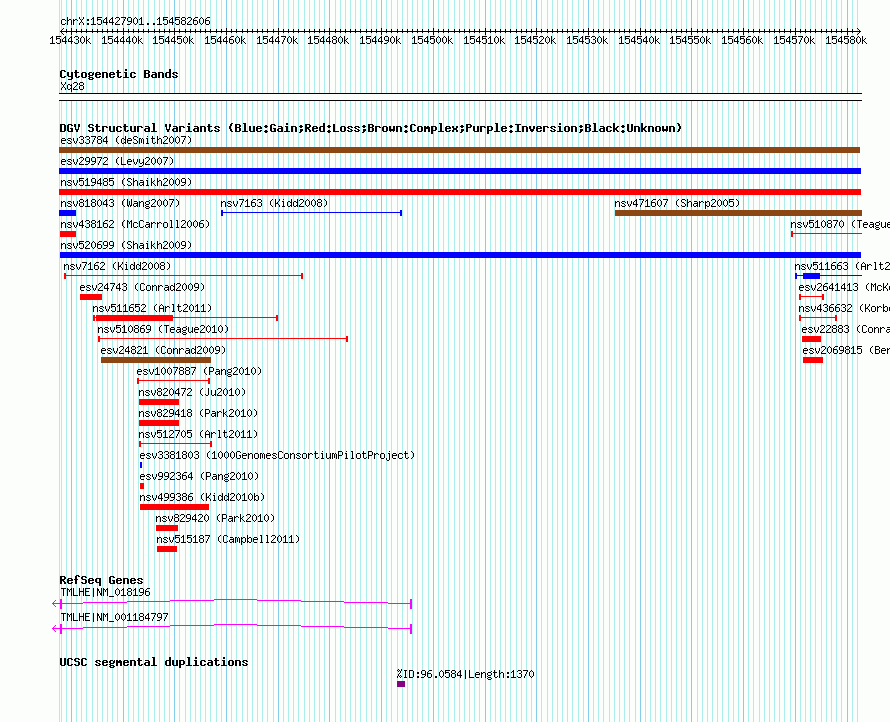This screenshot has height=722, width=890.
Task: Click the esv24743 (Conrad2009) red block
Action: coord(91,297)
